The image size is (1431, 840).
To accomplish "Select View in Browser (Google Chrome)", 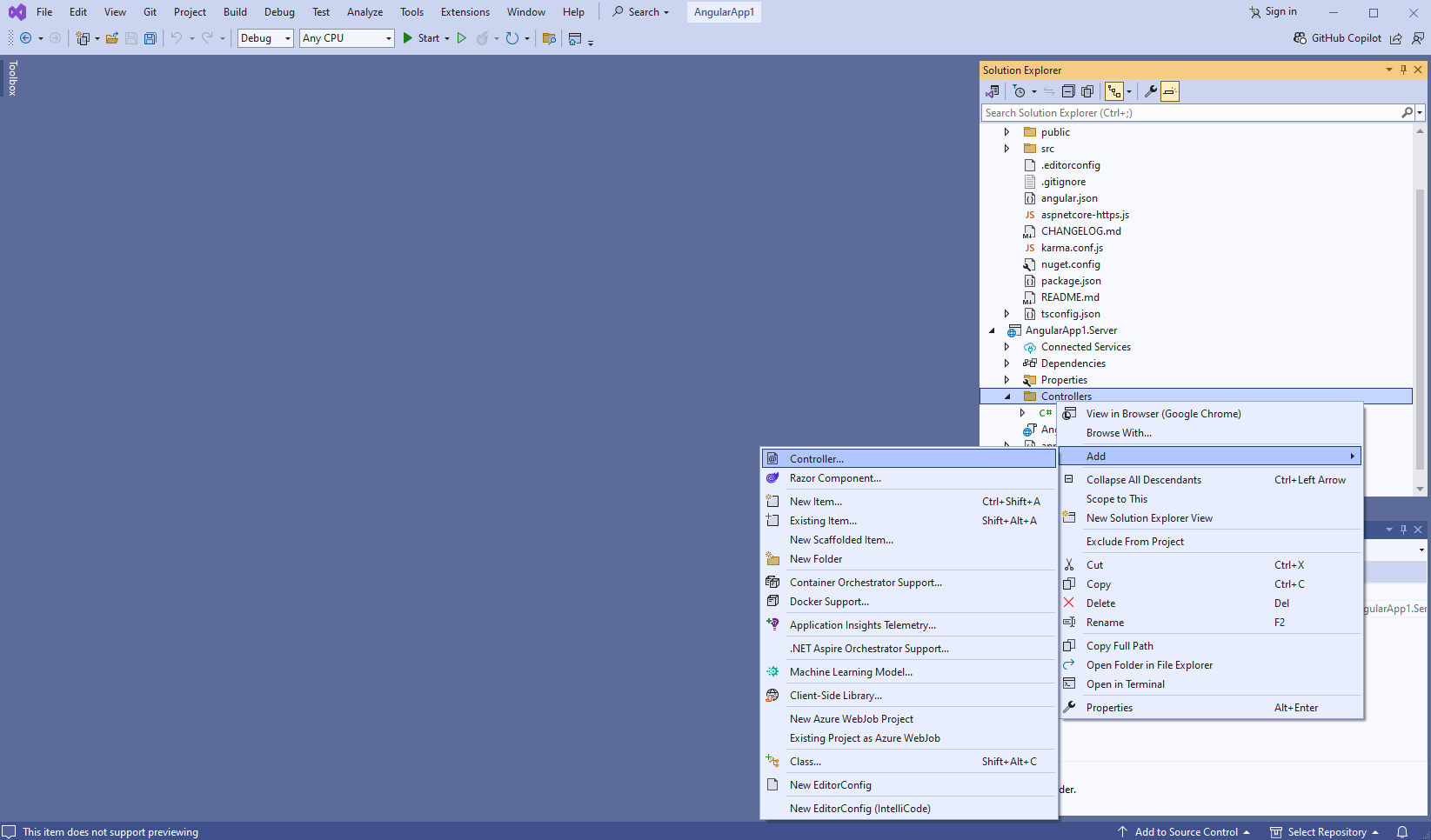I will (1211, 414).
